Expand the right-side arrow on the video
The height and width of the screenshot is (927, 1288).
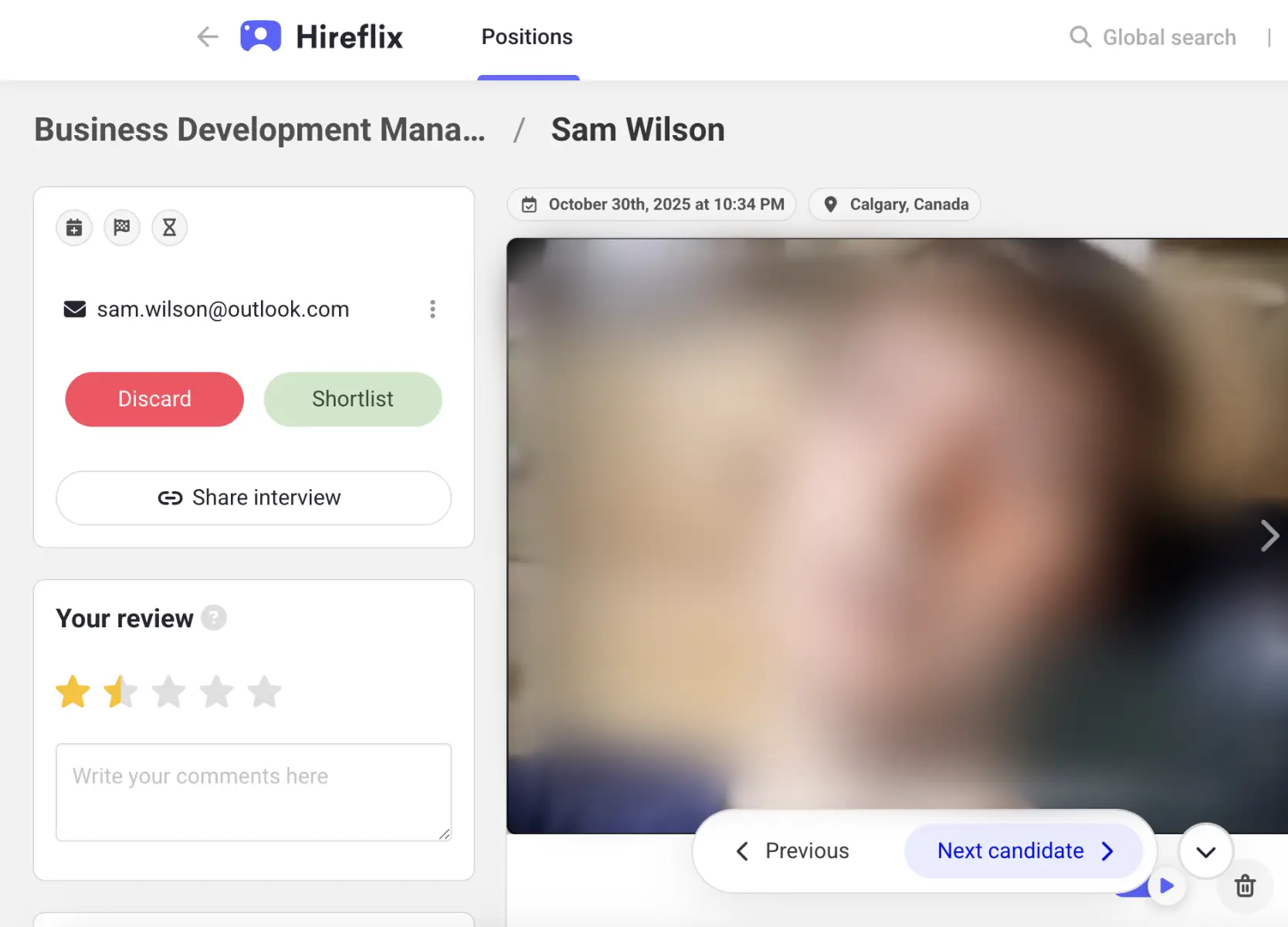(1269, 535)
